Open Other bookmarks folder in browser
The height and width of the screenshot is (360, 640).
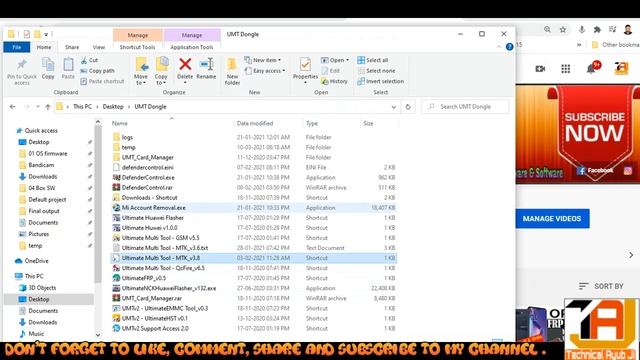pyautogui.click(x=616, y=45)
